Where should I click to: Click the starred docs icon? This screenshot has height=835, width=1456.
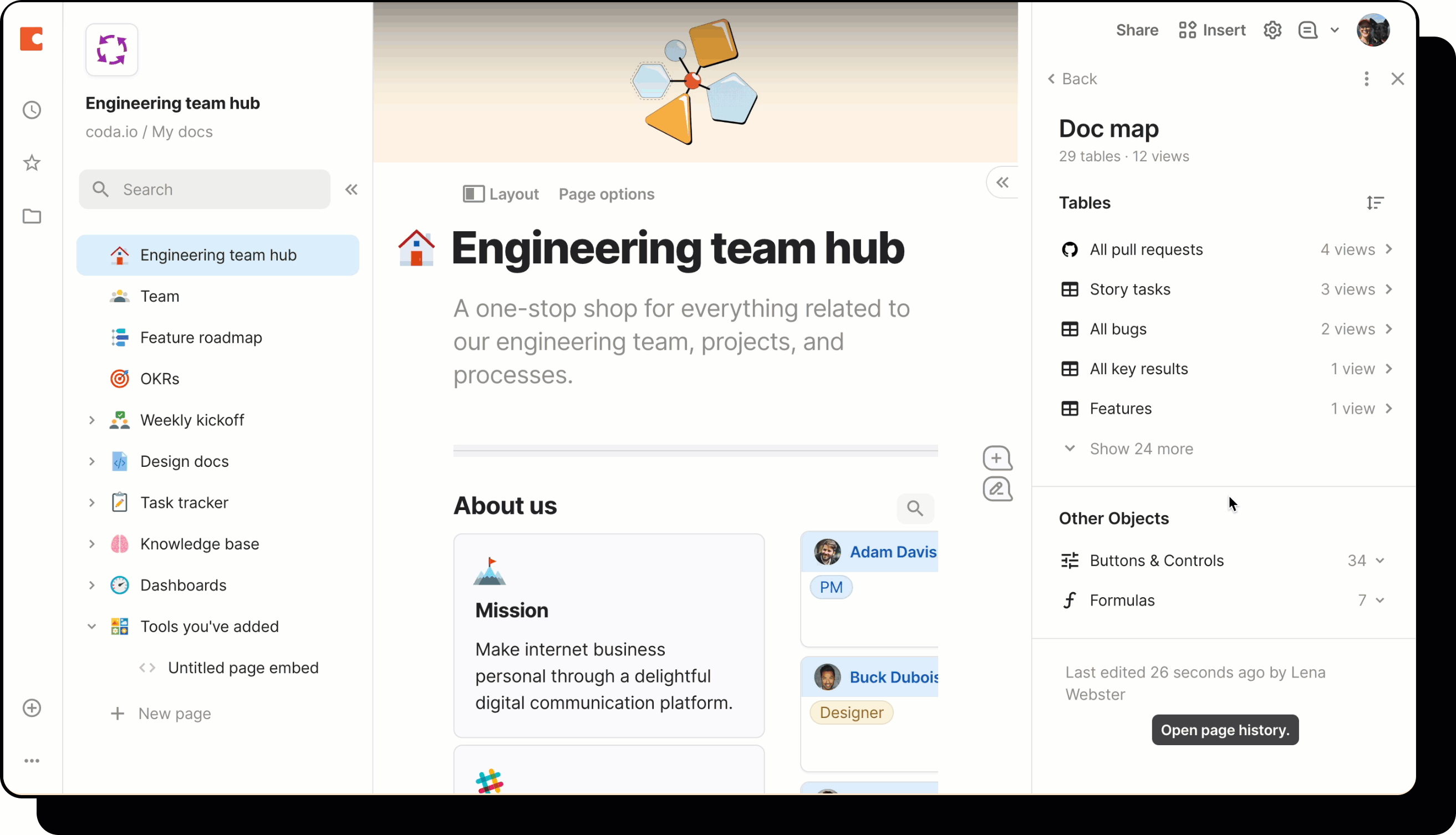(x=32, y=163)
